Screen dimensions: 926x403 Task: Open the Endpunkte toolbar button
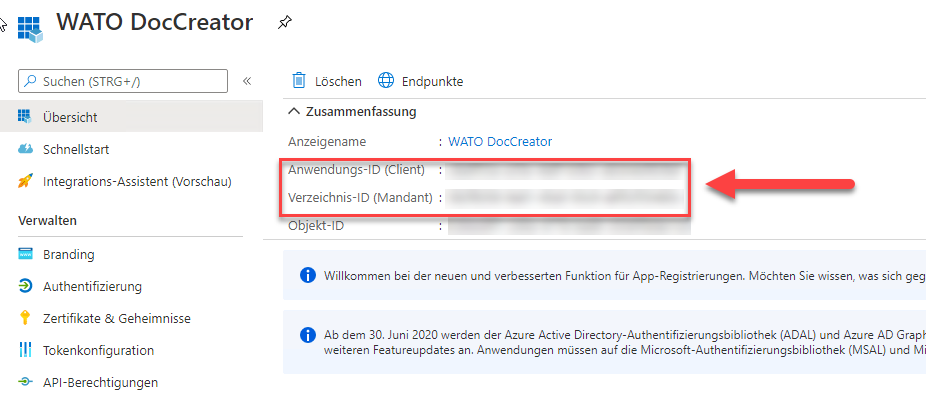[421, 80]
